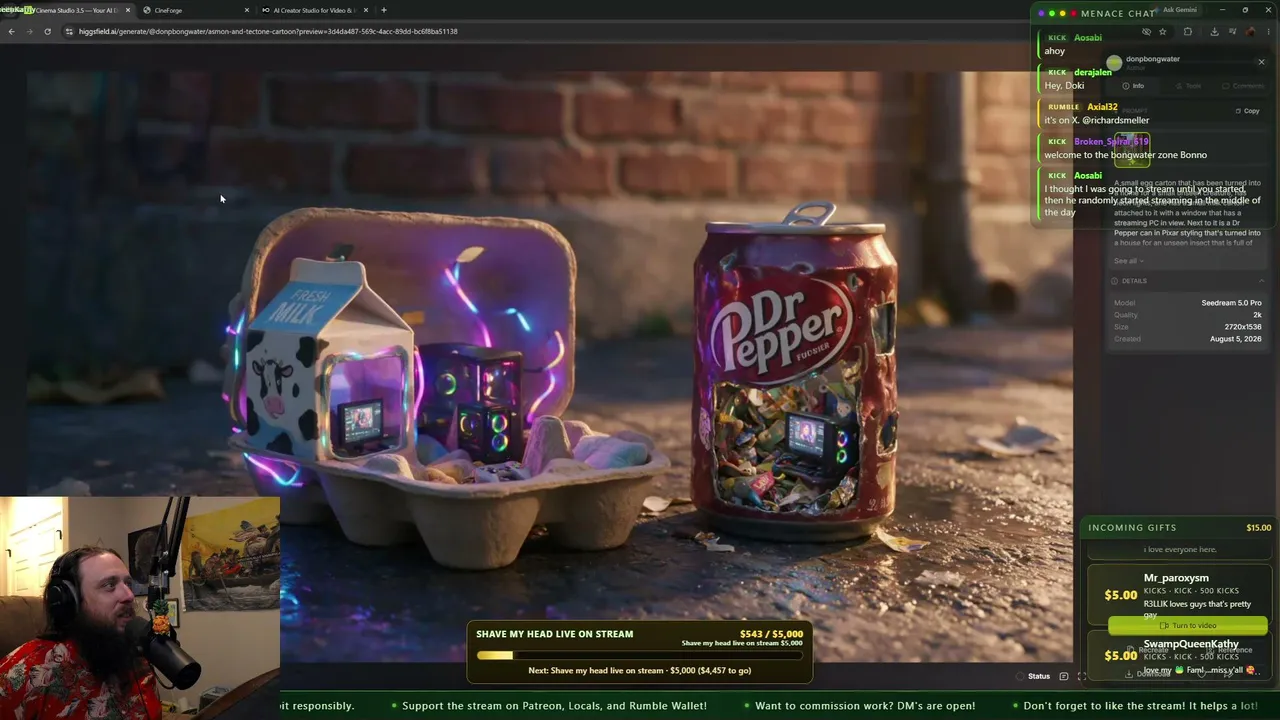The image size is (1280, 720).
Task: Open the browser extensions puzzle icon
Action: [1188, 31]
